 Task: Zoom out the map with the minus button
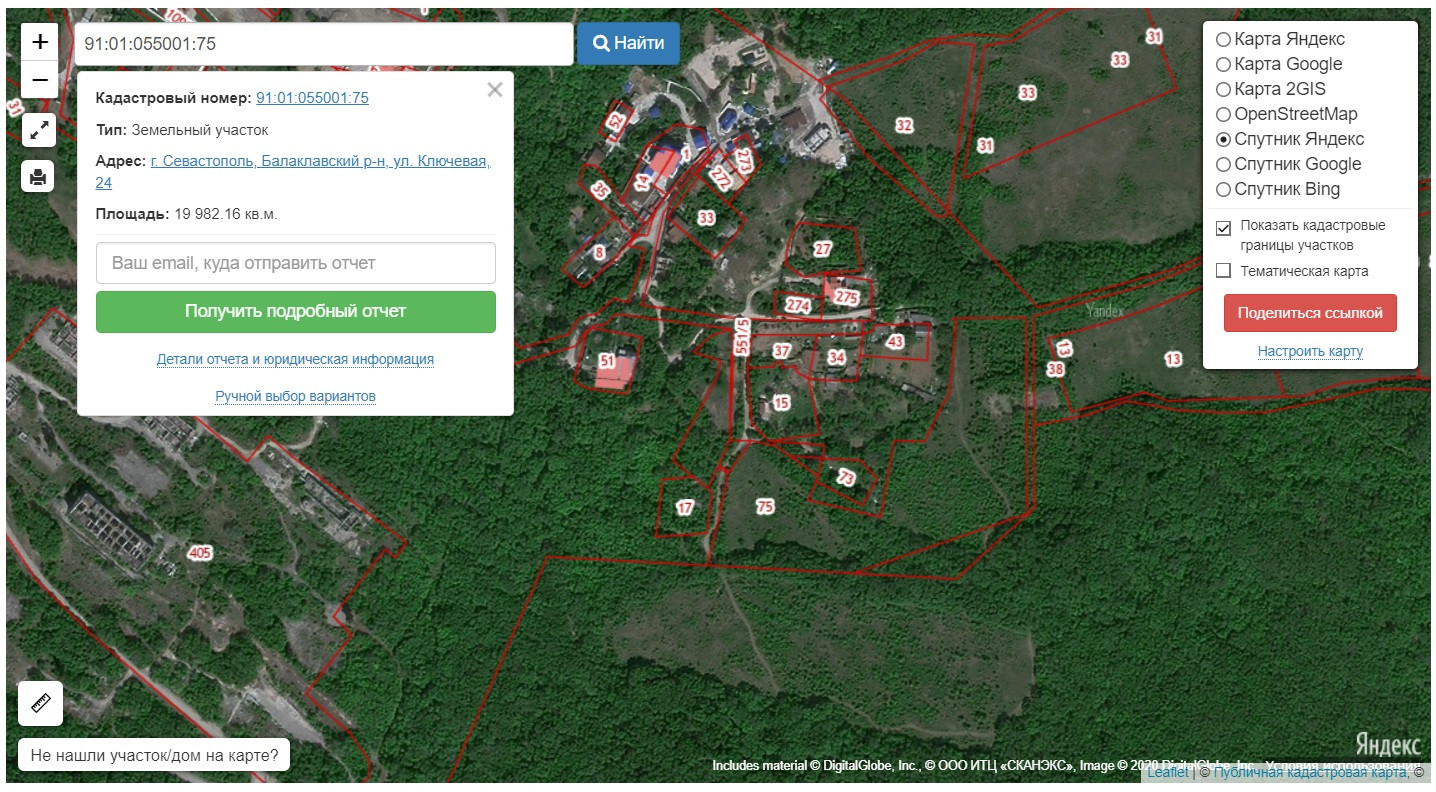pos(40,79)
